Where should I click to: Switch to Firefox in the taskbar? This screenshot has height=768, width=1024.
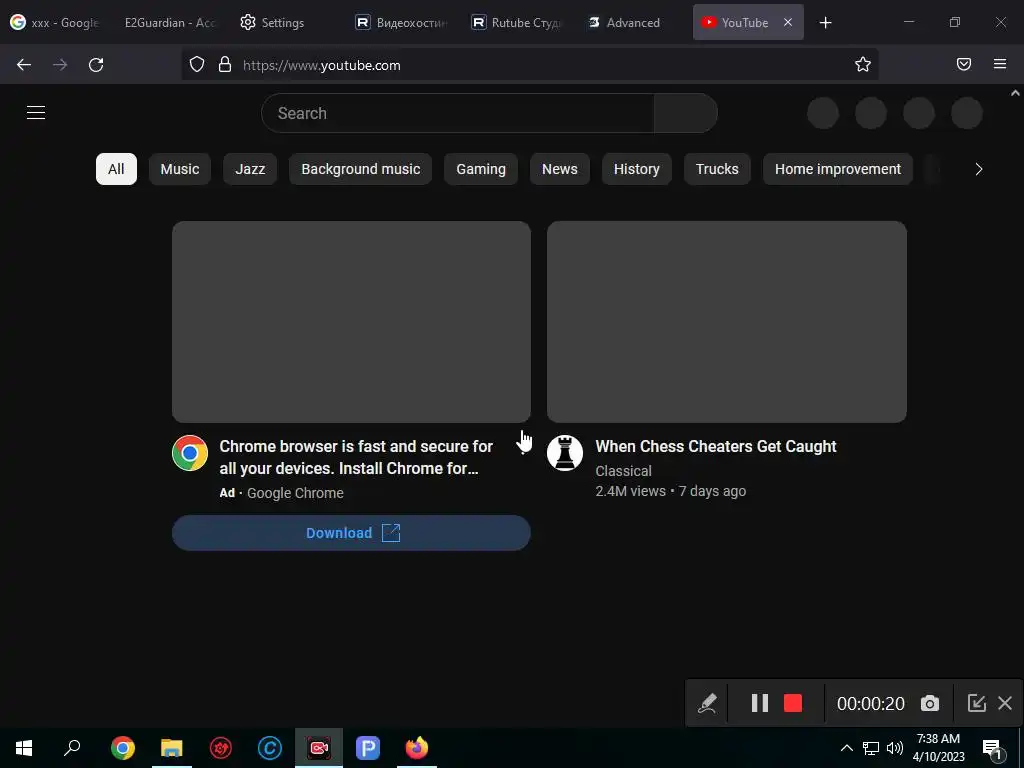coord(417,748)
